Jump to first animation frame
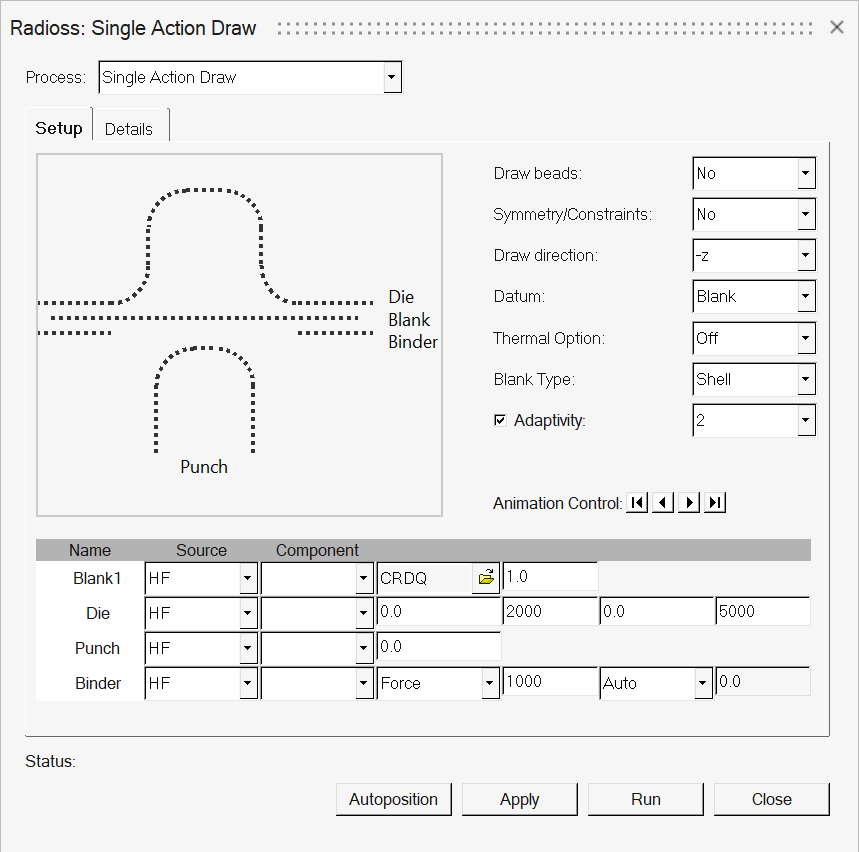The height and width of the screenshot is (852, 859). [x=637, y=502]
